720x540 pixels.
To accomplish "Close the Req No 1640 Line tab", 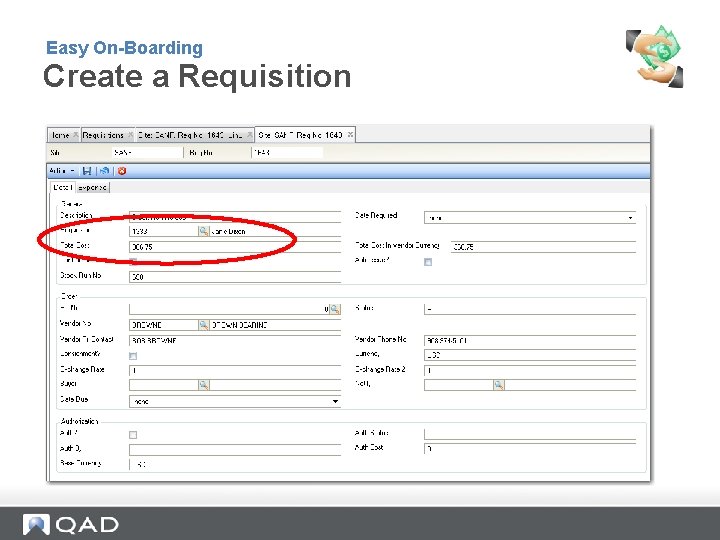I will pyautogui.click(x=250, y=135).
